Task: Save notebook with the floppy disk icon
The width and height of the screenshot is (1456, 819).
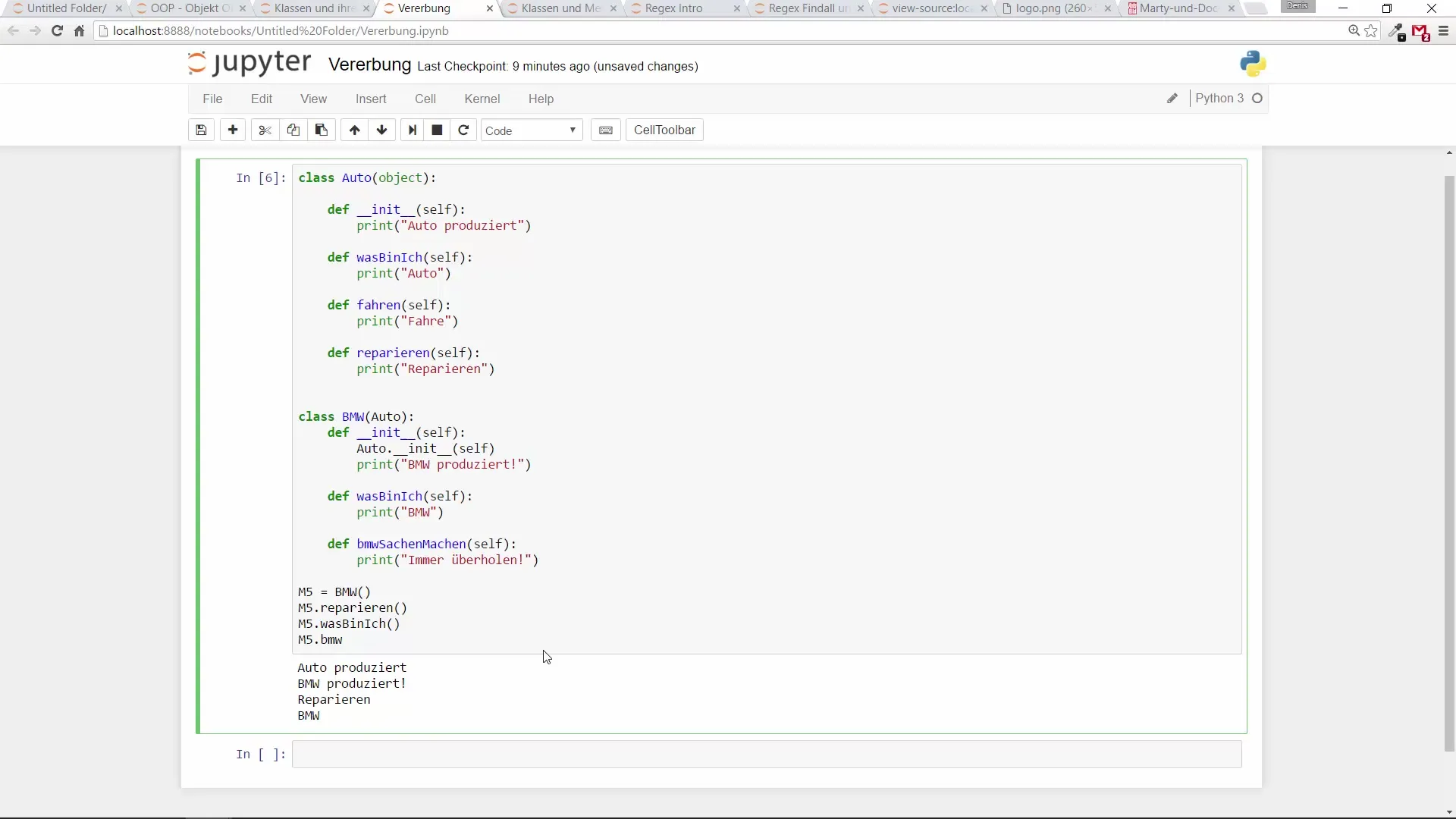Action: [x=201, y=130]
